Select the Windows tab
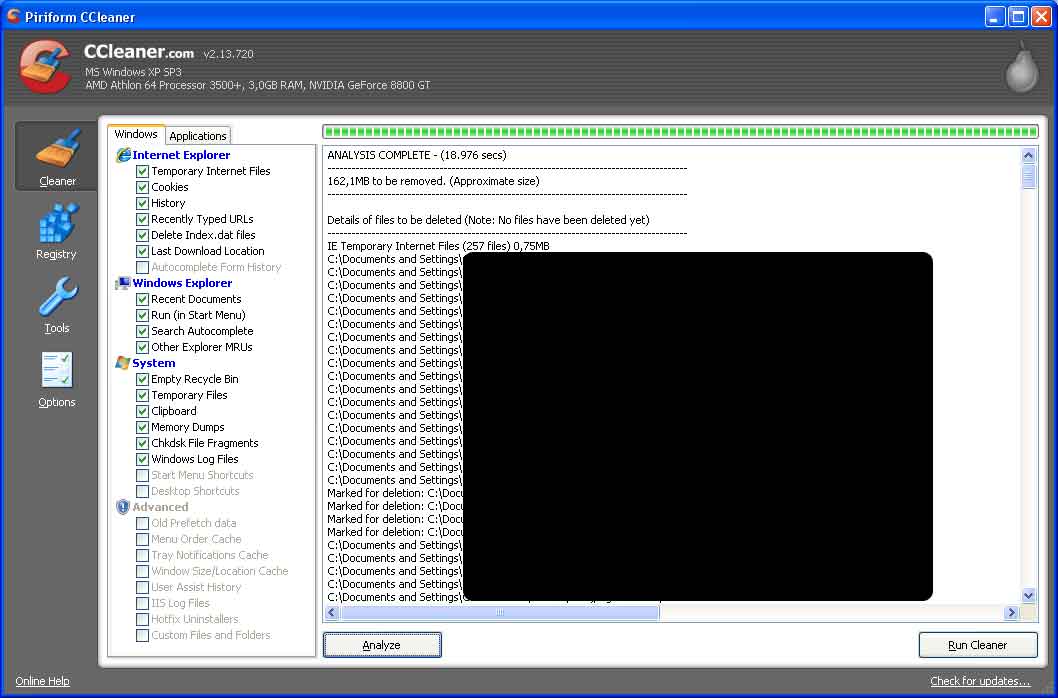 136,134
